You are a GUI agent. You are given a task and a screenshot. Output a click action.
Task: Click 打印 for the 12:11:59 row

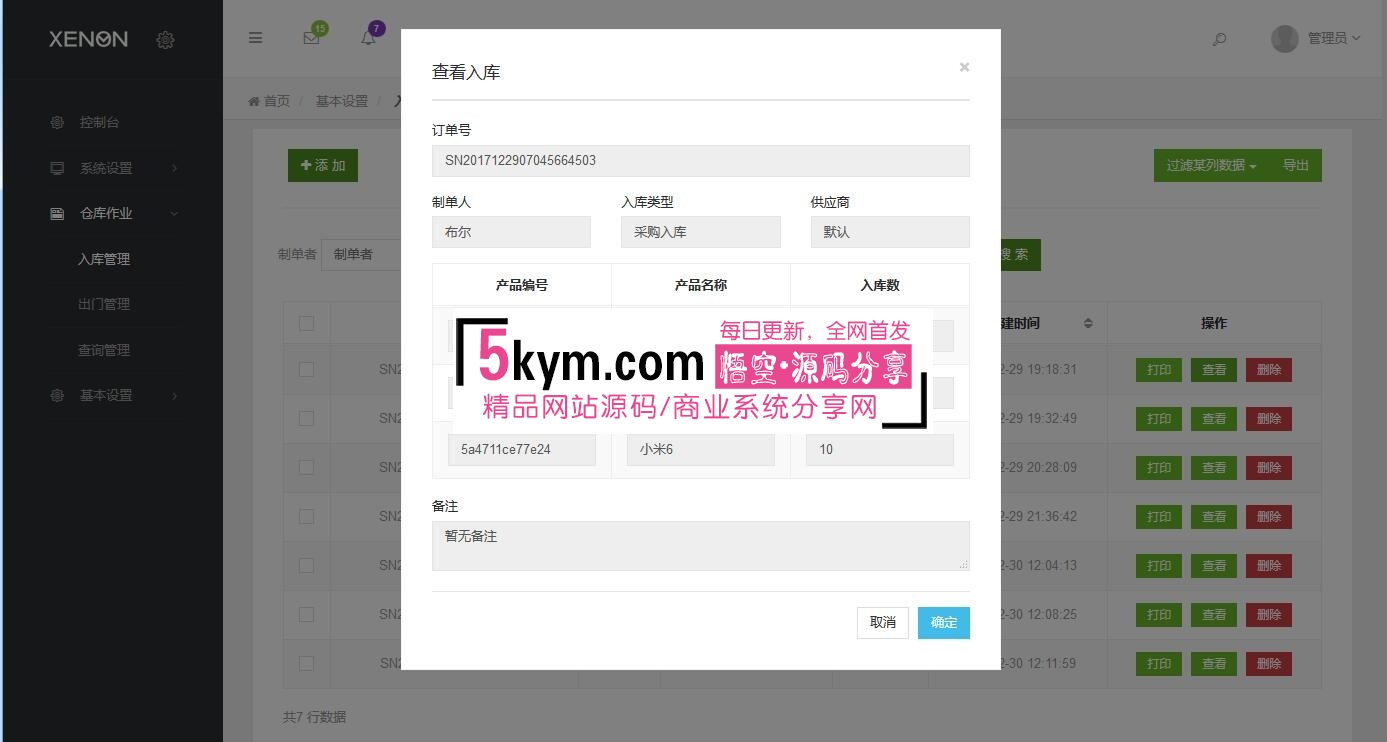(1159, 664)
